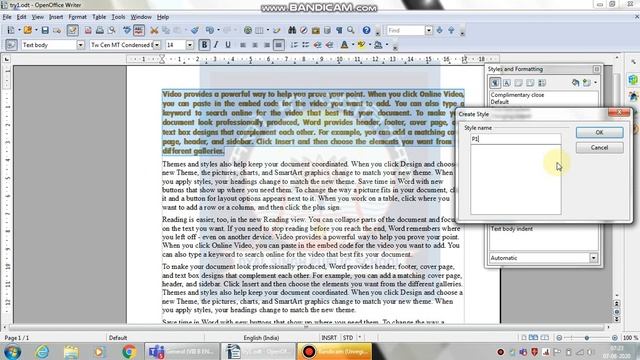Toggle Justified alignment

coord(278,45)
